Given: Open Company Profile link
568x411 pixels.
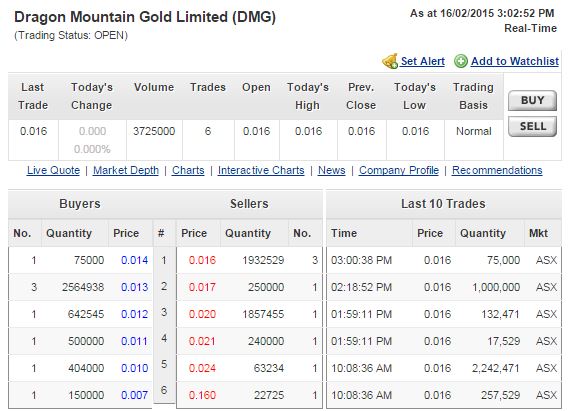Looking at the screenshot, I should tap(398, 170).
